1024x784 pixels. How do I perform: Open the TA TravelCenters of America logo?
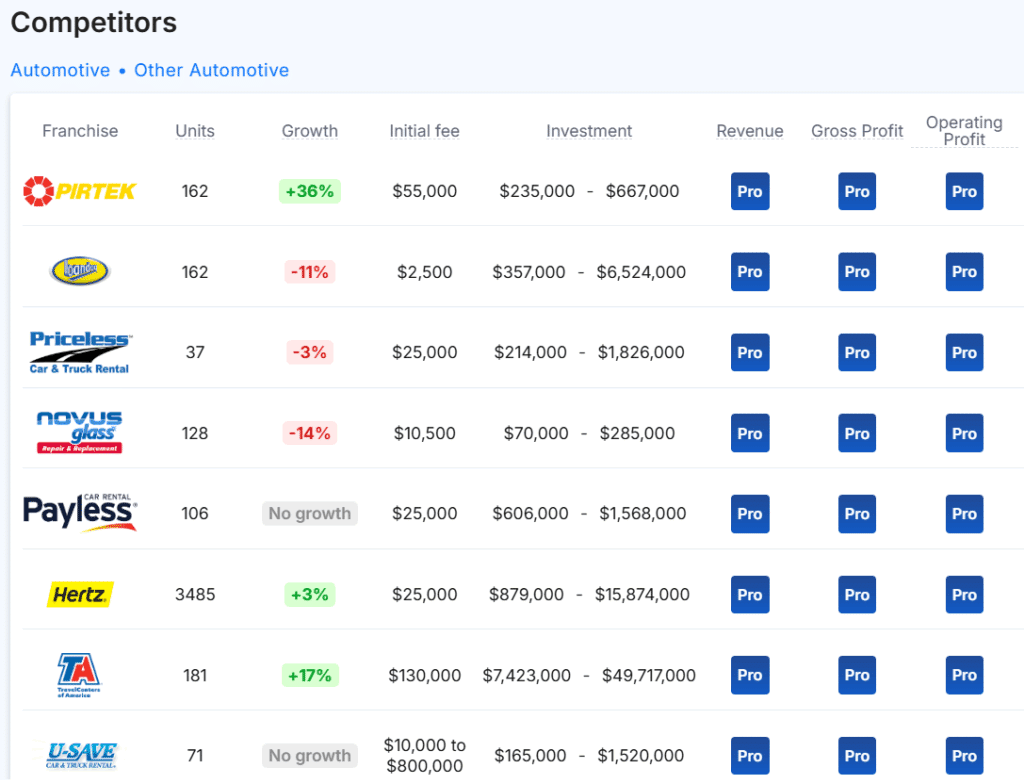coord(80,675)
